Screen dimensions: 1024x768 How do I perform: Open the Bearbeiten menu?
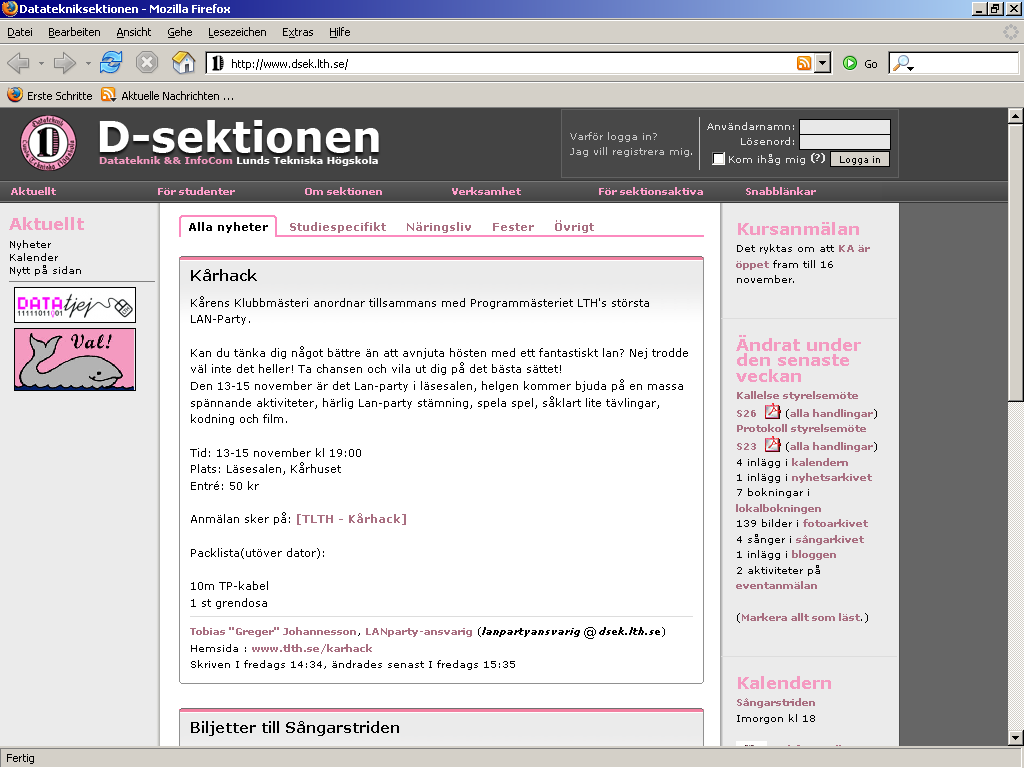(74, 32)
